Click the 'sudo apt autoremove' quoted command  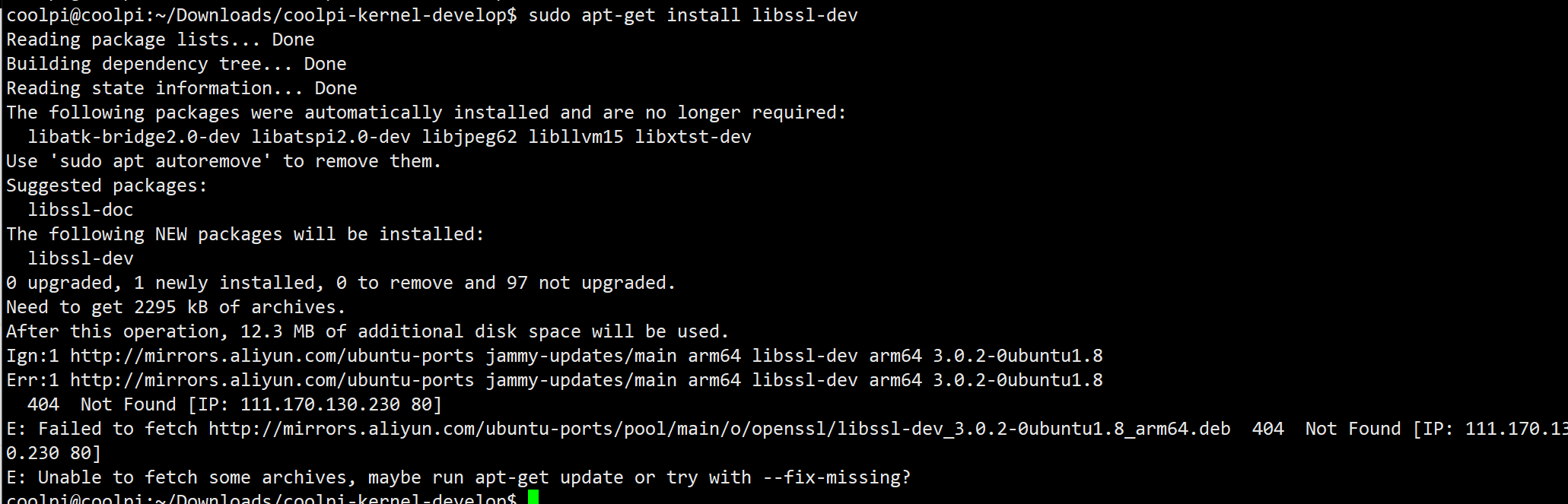pos(161,161)
